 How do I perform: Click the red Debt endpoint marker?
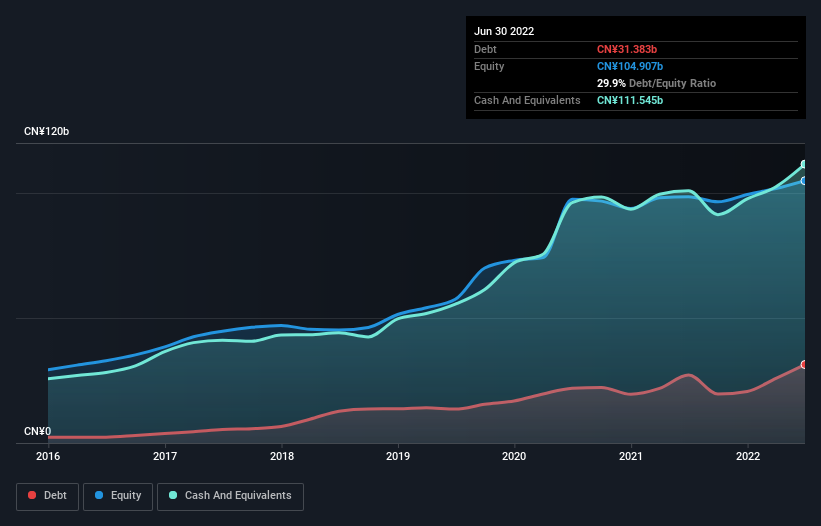[804, 364]
